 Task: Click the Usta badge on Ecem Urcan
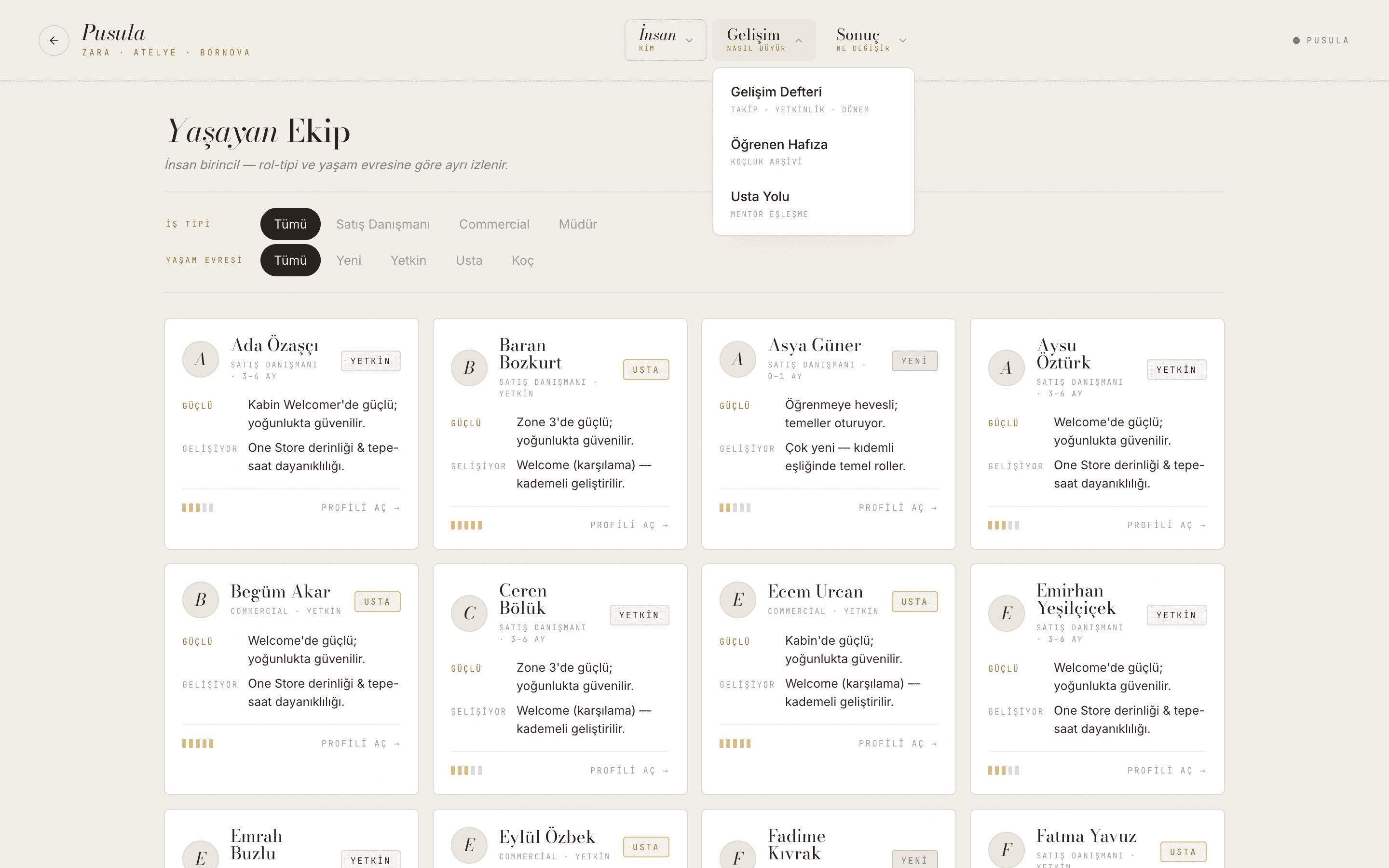[x=915, y=602]
